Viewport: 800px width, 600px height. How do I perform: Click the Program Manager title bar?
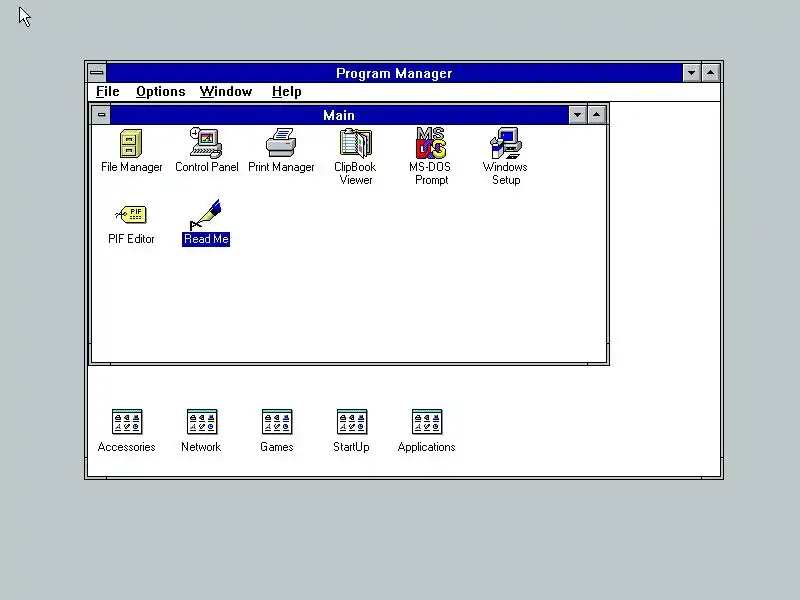(394, 73)
